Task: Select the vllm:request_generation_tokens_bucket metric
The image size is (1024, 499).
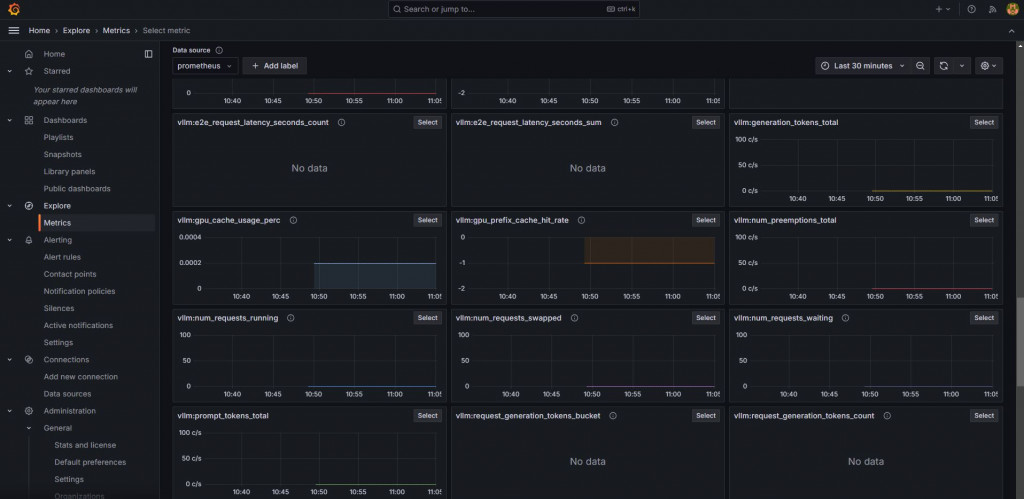Action: 705,415
